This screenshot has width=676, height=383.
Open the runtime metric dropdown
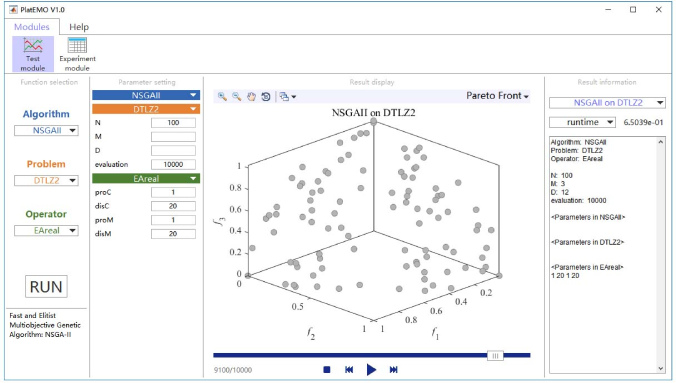[582, 122]
